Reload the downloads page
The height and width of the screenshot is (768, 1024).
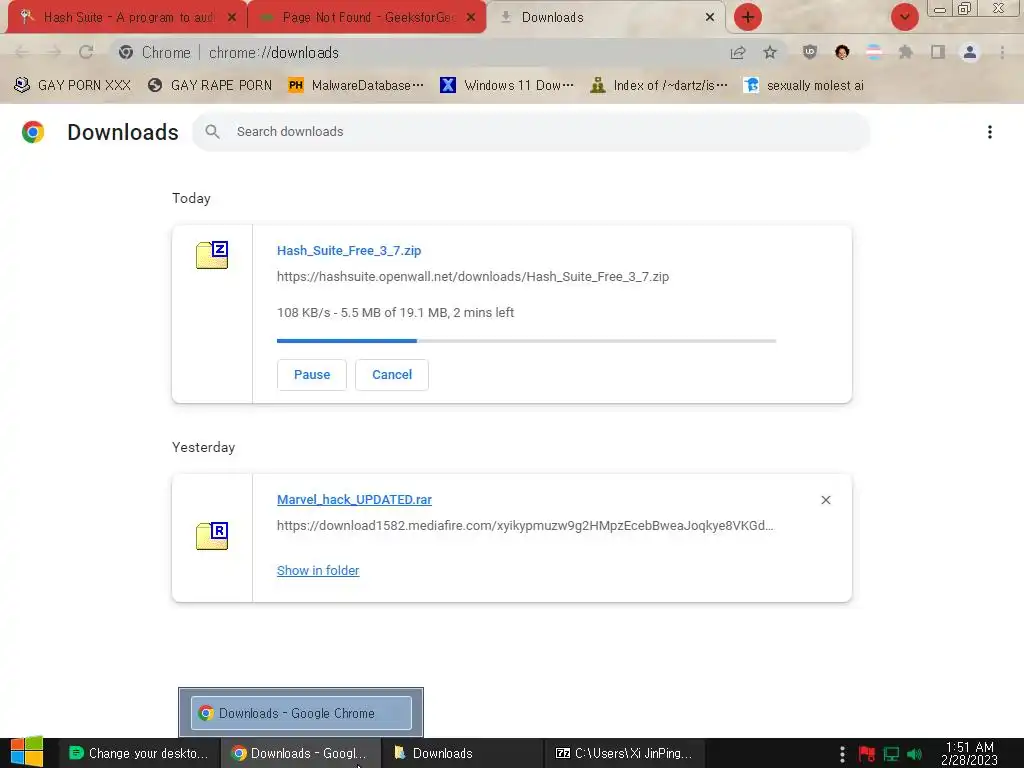[x=86, y=52]
